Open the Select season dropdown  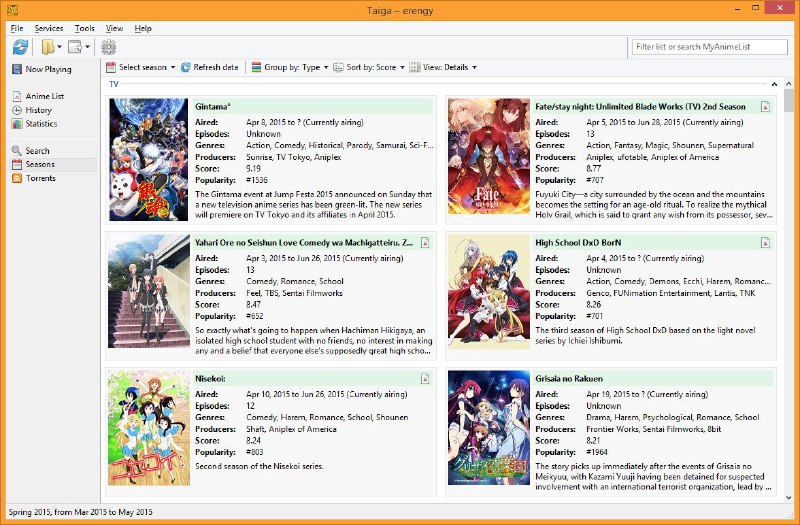[x=138, y=67]
